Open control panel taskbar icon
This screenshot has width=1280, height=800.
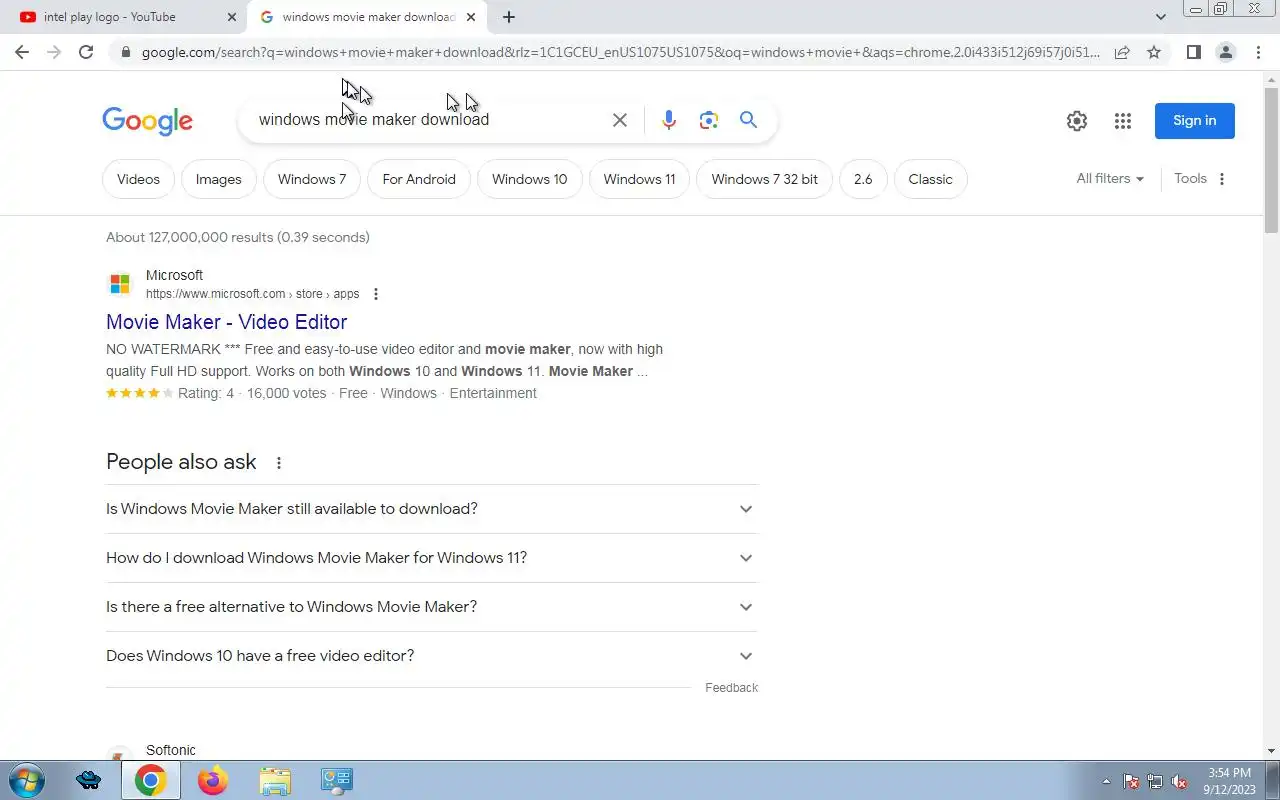(x=337, y=780)
